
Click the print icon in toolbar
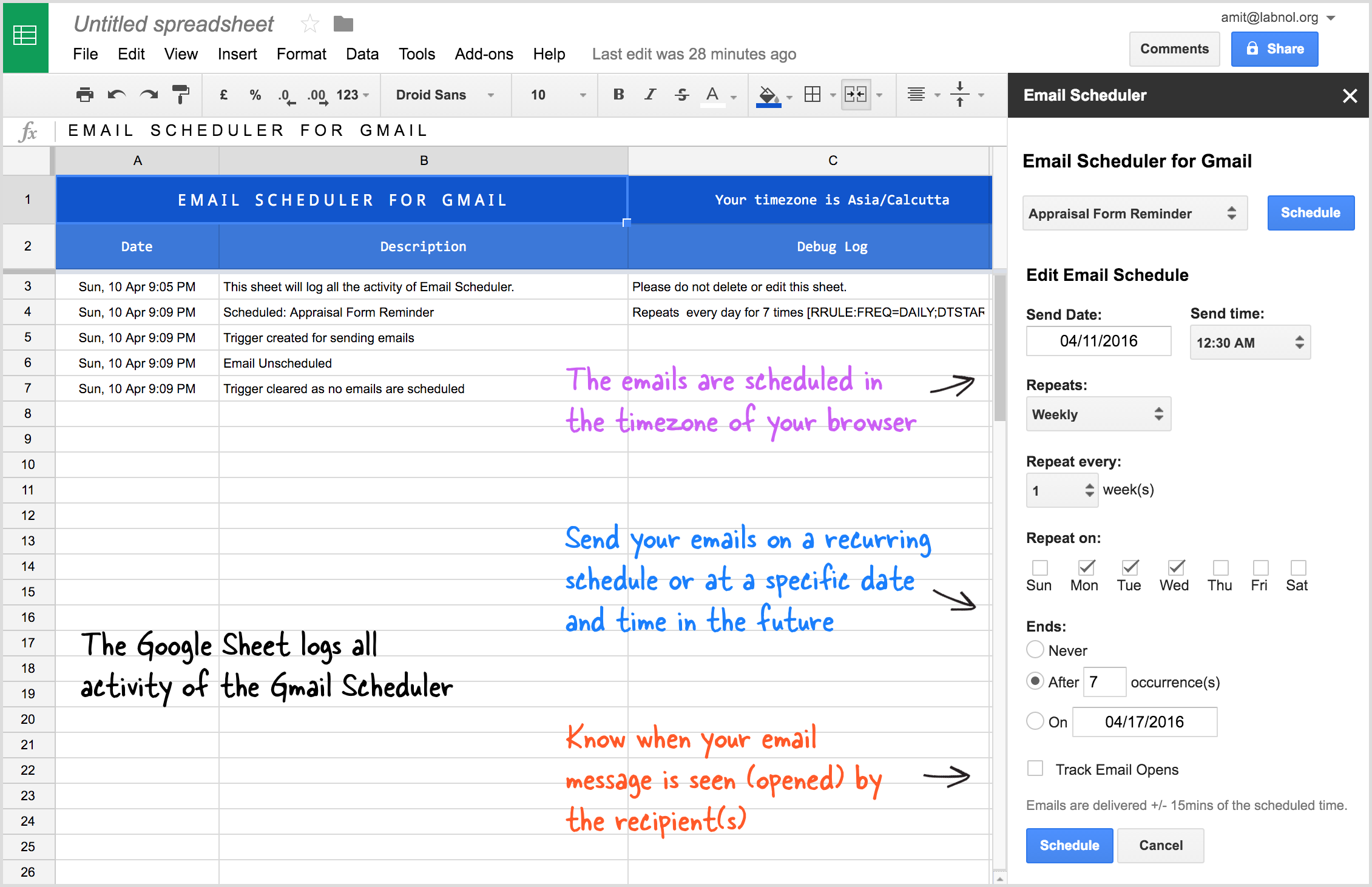click(85, 95)
